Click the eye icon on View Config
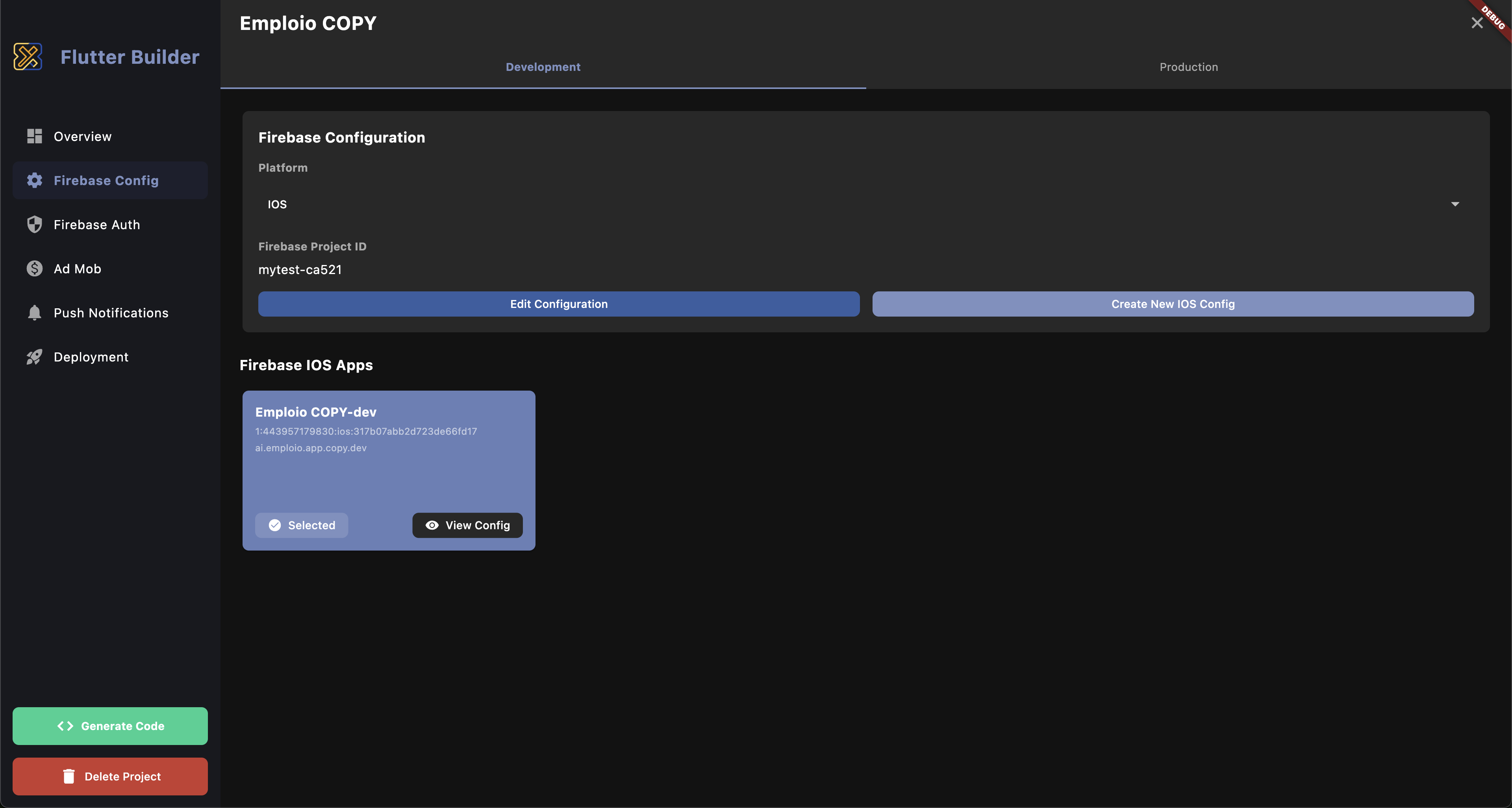1512x808 pixels. pyautogui.click(x=432, y=525)
